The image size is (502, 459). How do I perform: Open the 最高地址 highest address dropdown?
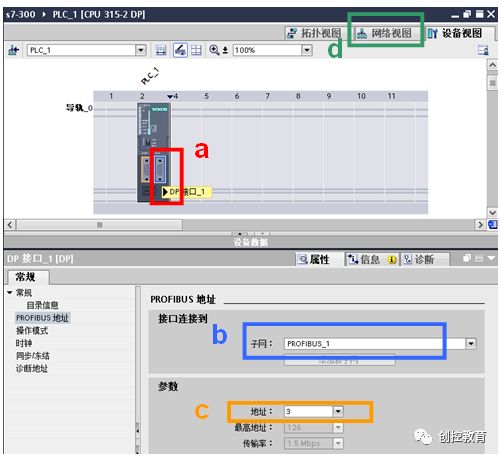[x=338, y=427]
